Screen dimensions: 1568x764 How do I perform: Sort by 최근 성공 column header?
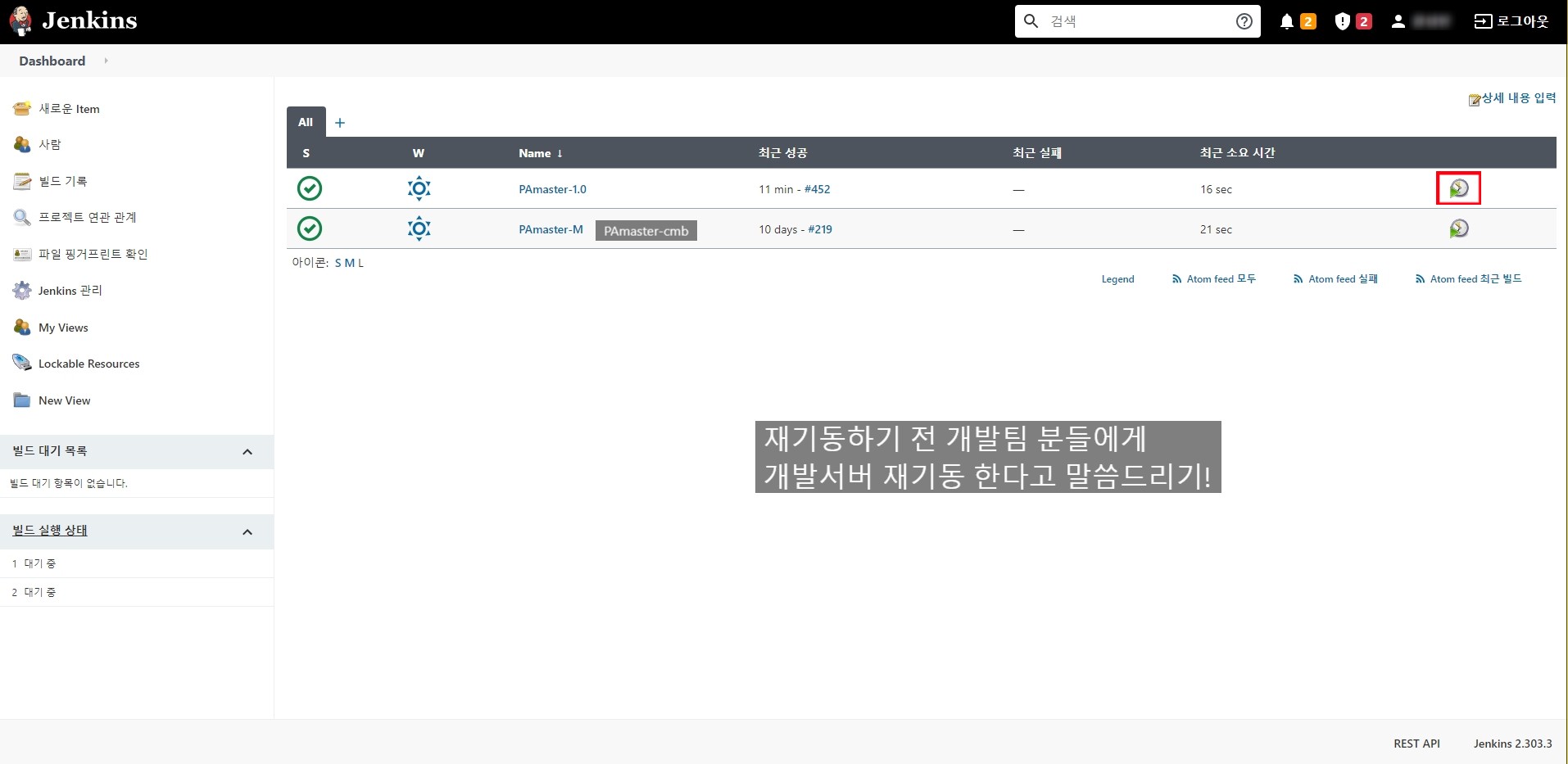pos(782,153)
